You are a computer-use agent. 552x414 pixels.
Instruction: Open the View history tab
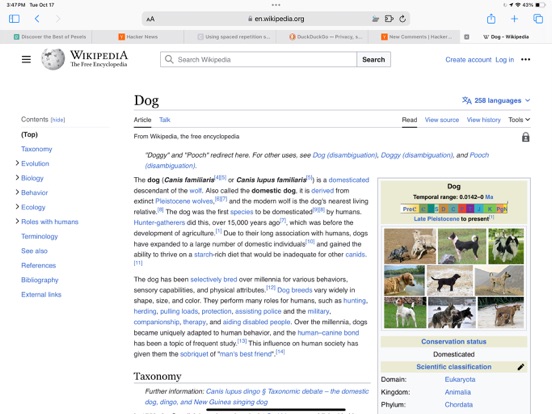[483, 120]
